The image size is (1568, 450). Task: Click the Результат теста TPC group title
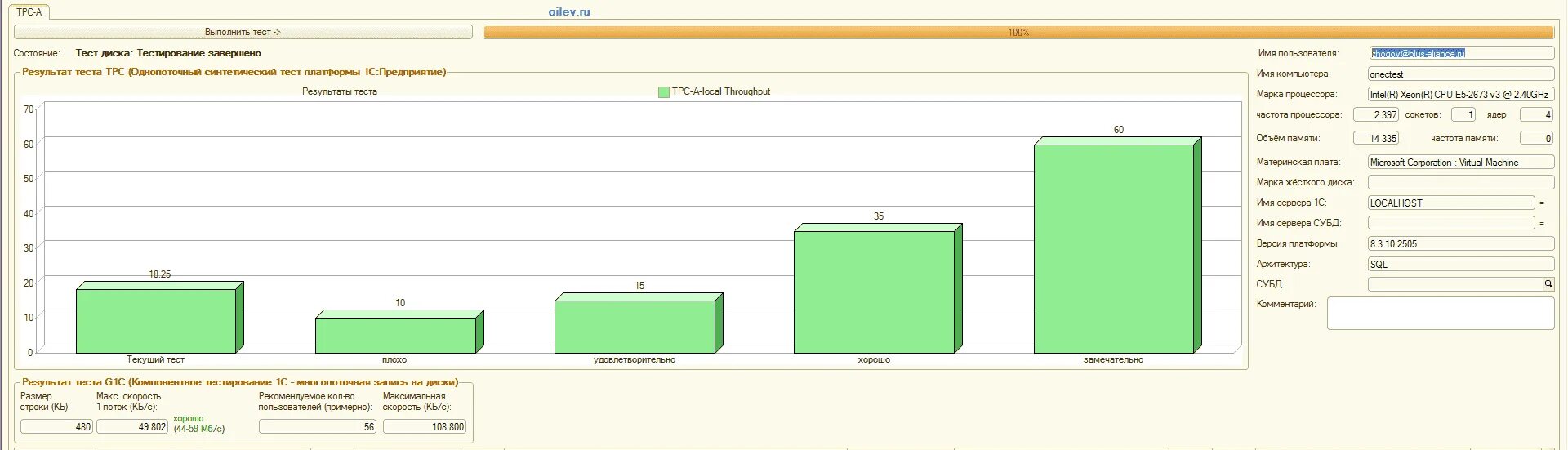pos(234,72)
